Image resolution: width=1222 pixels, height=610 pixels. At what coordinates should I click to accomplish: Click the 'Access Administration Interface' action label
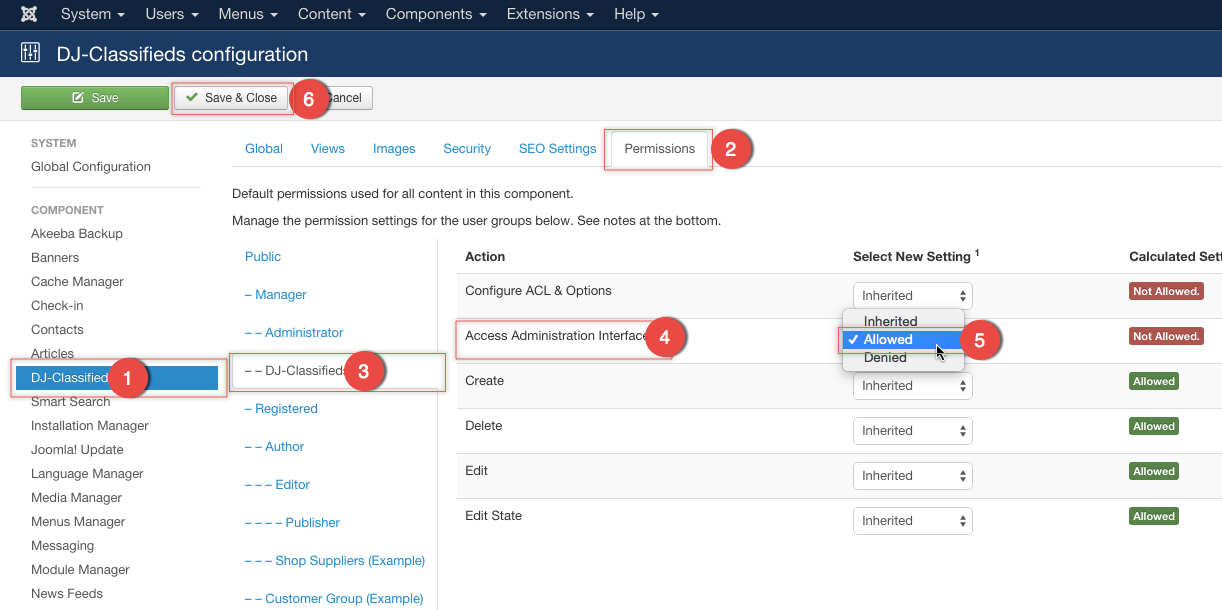(x=557, y=336)
